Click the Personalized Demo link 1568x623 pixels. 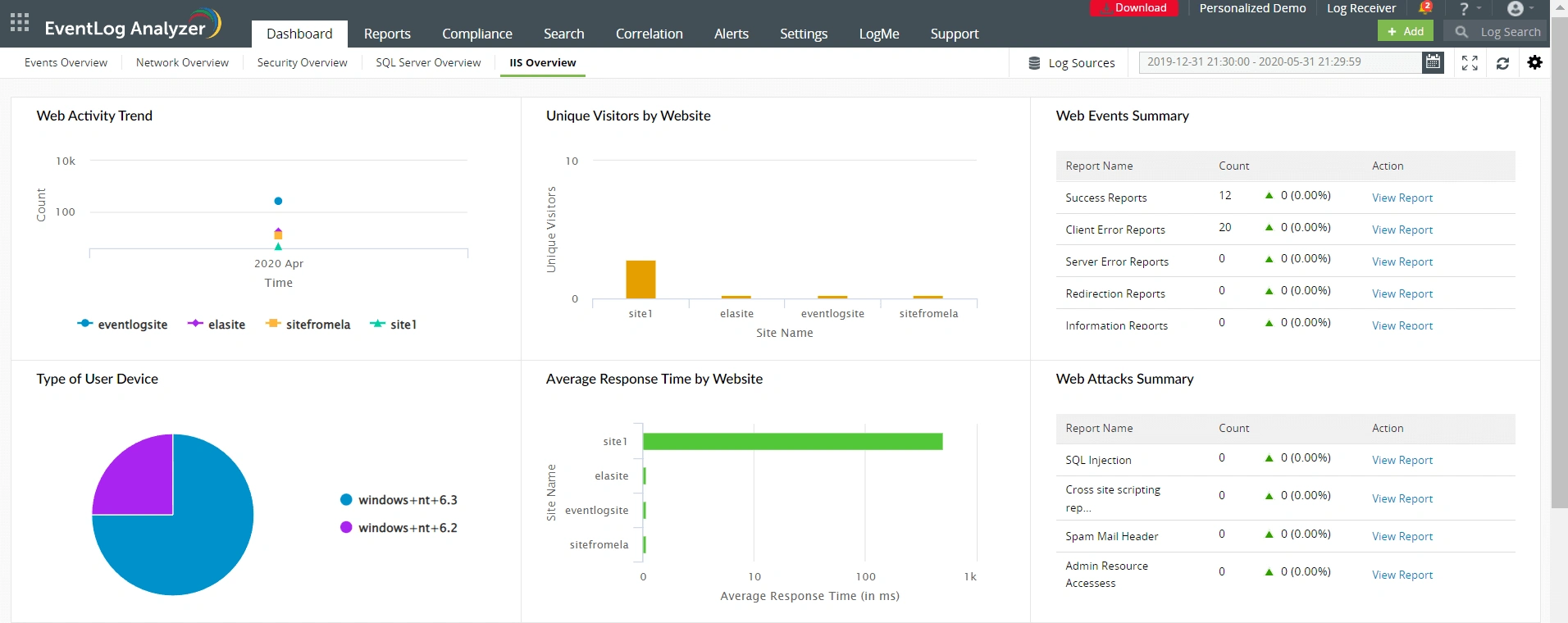tap(1252, 8)
